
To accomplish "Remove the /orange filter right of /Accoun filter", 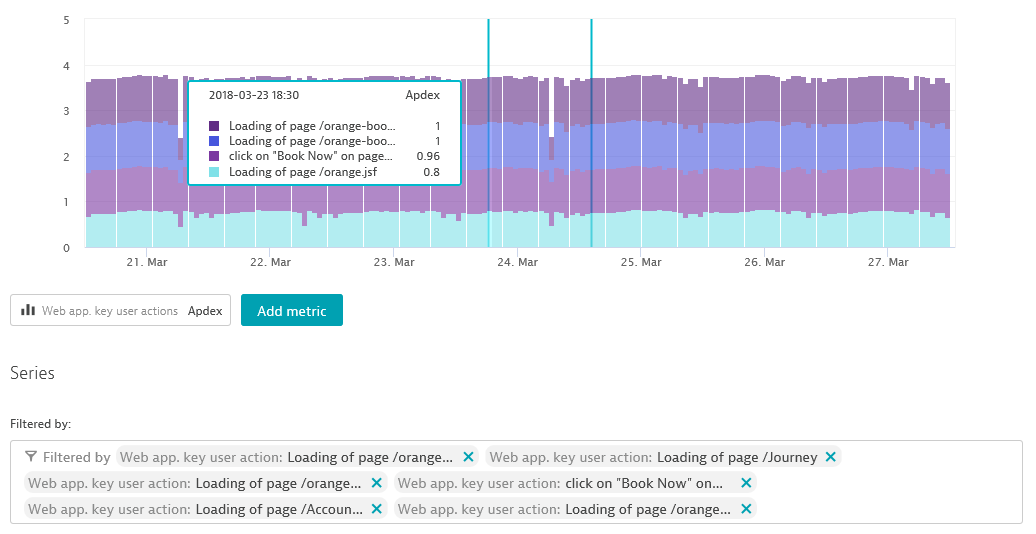I will [x=745, y=509].
